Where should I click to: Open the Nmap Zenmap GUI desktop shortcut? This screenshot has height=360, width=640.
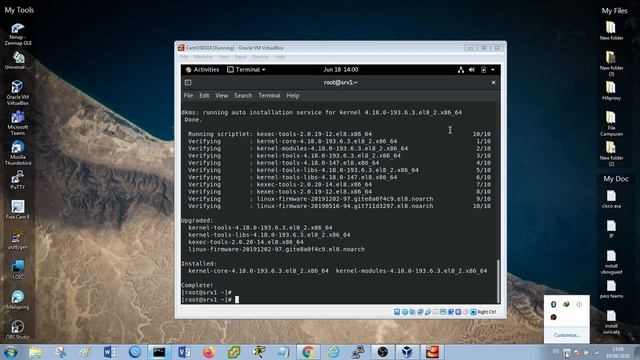click(18, 33)
